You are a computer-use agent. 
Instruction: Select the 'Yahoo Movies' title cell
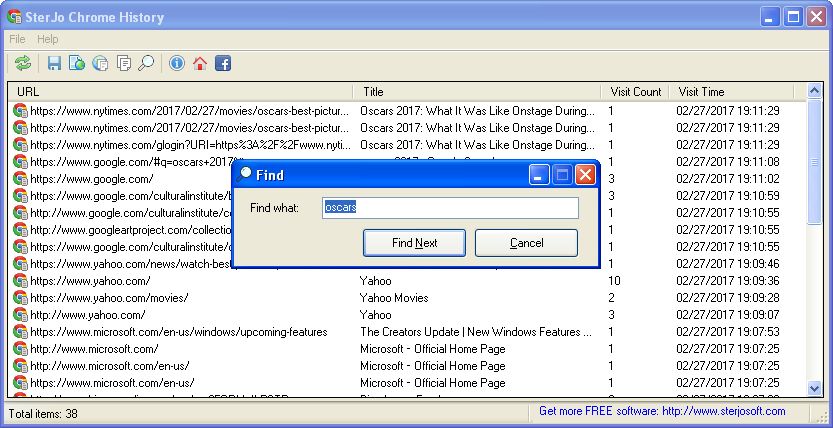tap(394, 298)
